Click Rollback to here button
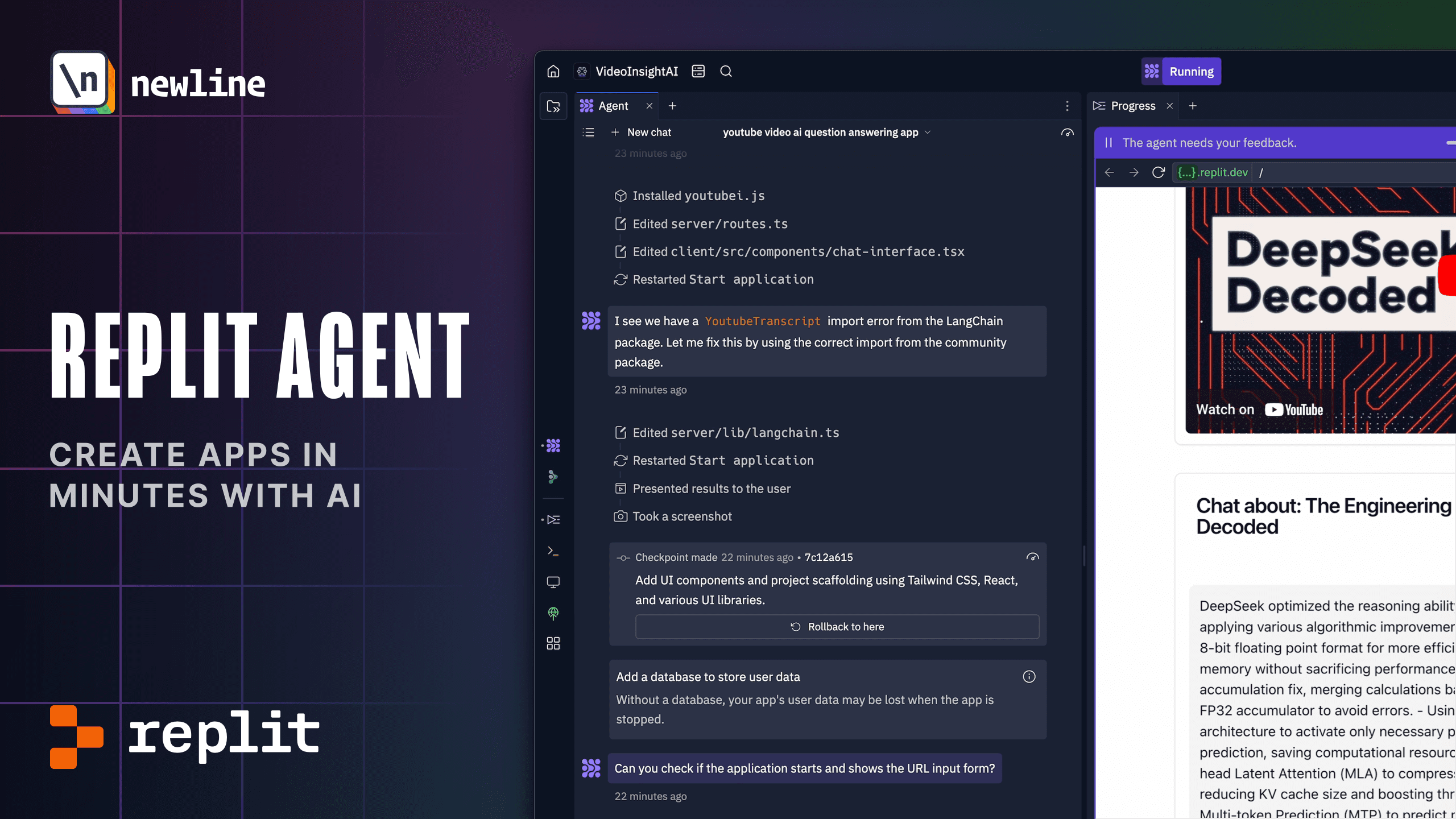Viewport: 1456px width, 819px height. click(837, 627)
